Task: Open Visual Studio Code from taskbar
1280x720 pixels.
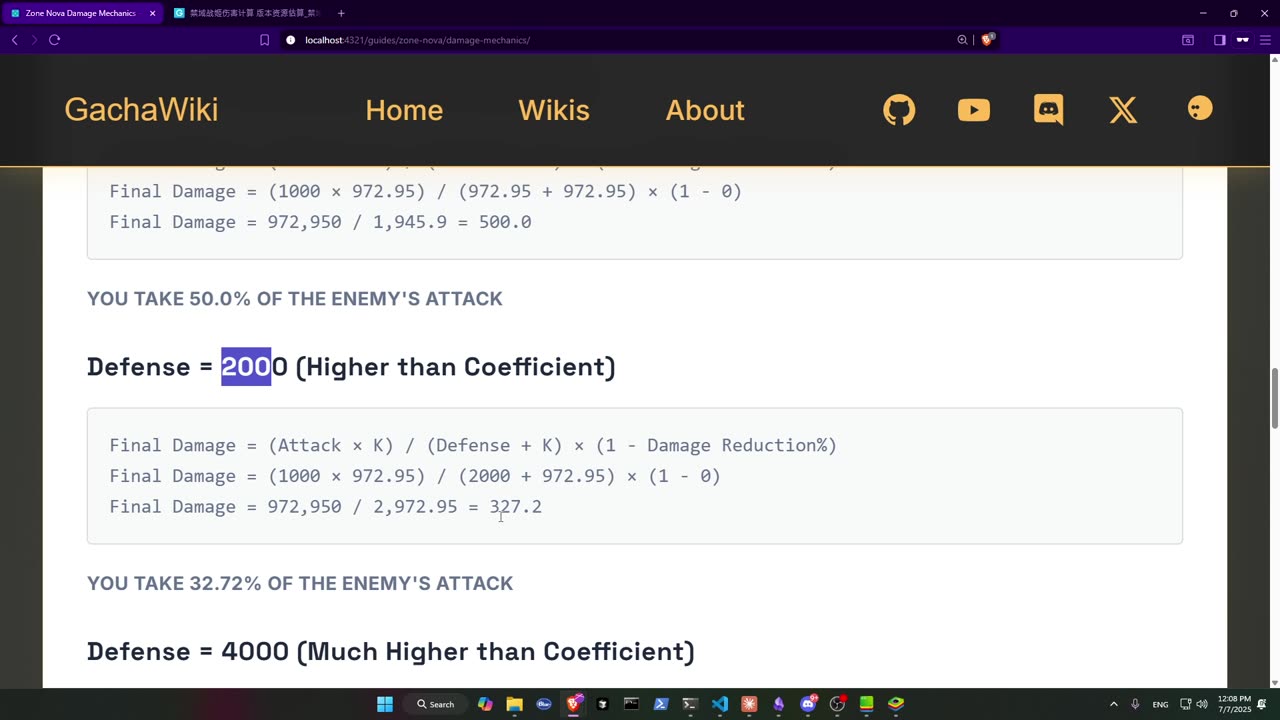Action: (720, 704)
